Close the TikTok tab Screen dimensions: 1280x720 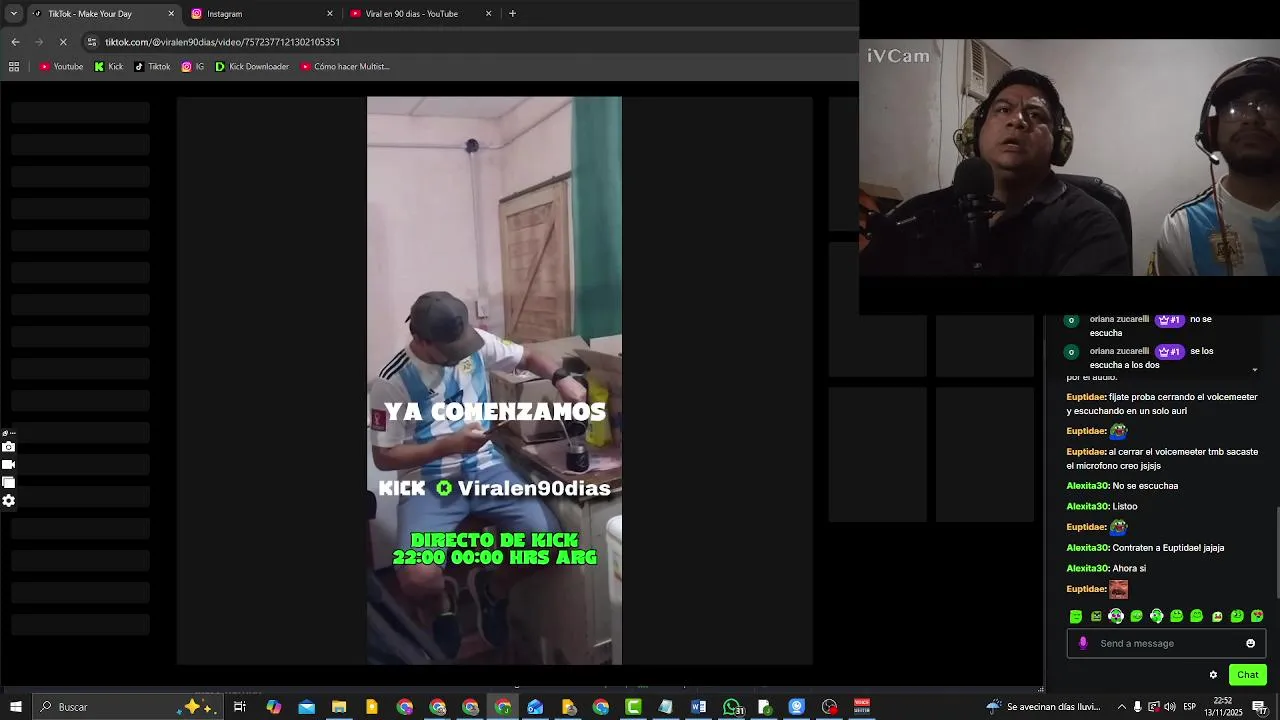click(171, 14)
